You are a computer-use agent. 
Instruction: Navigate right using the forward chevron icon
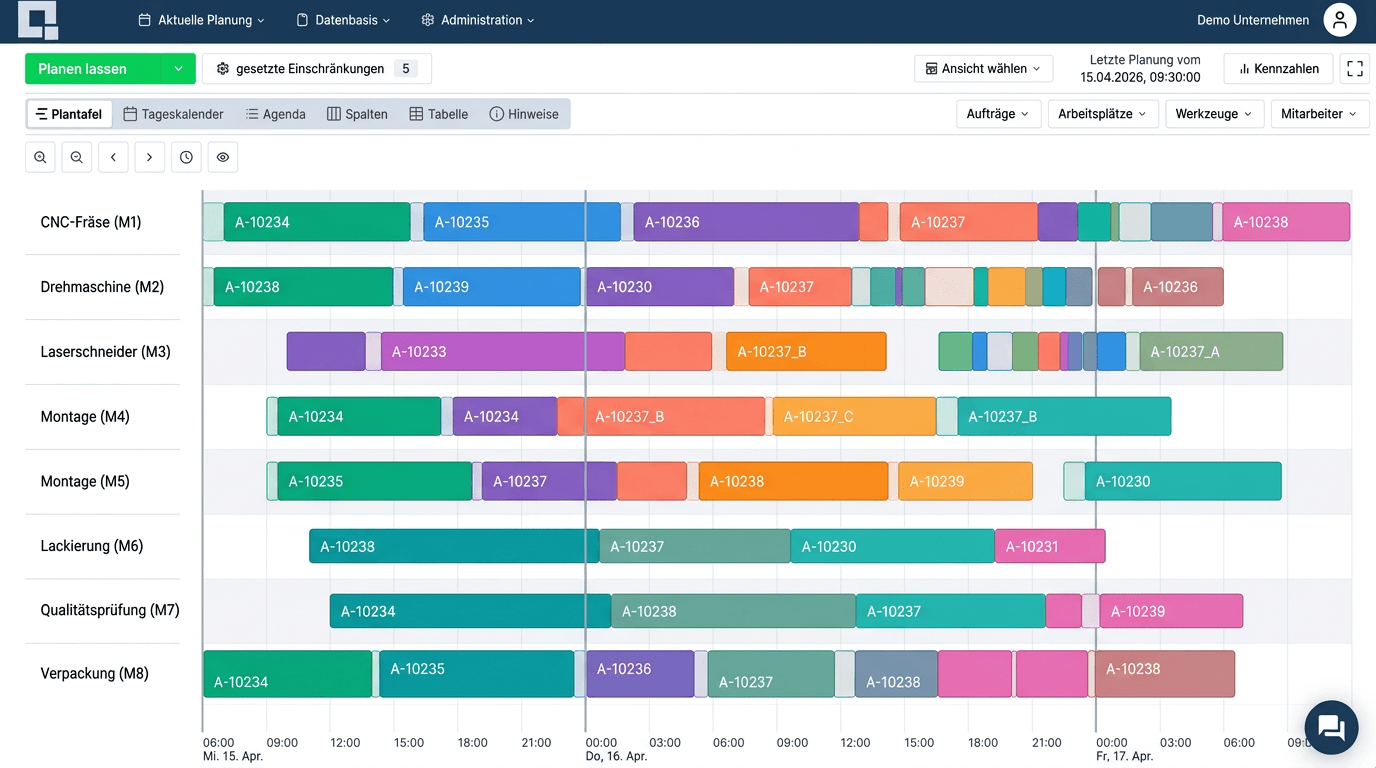click(x=149, y=157)
